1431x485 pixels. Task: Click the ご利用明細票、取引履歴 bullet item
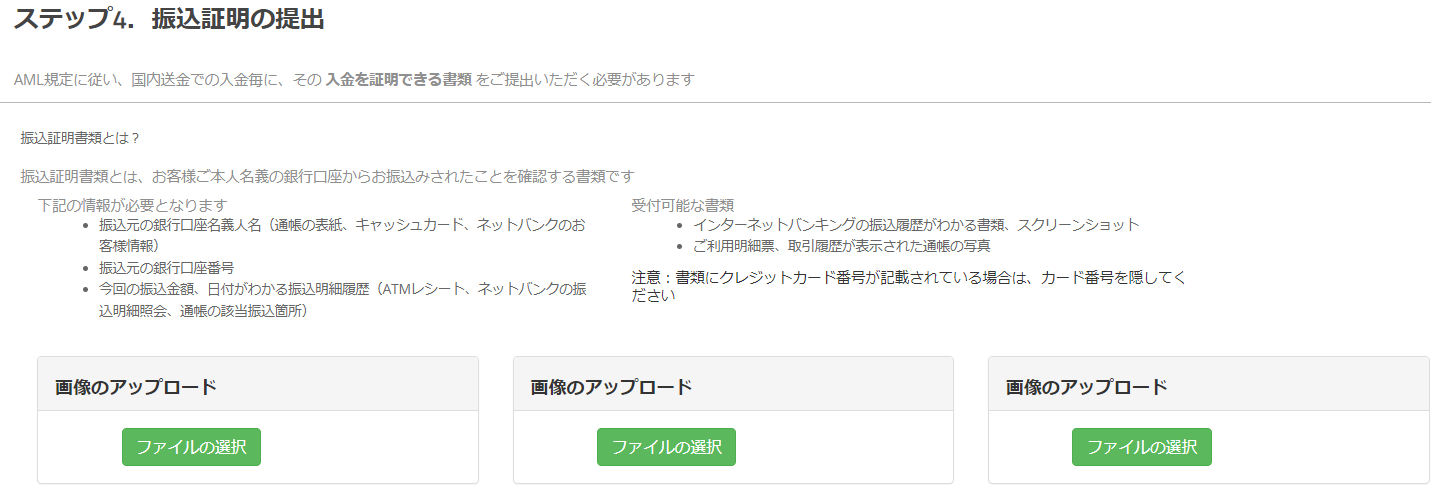pos(842,245)
